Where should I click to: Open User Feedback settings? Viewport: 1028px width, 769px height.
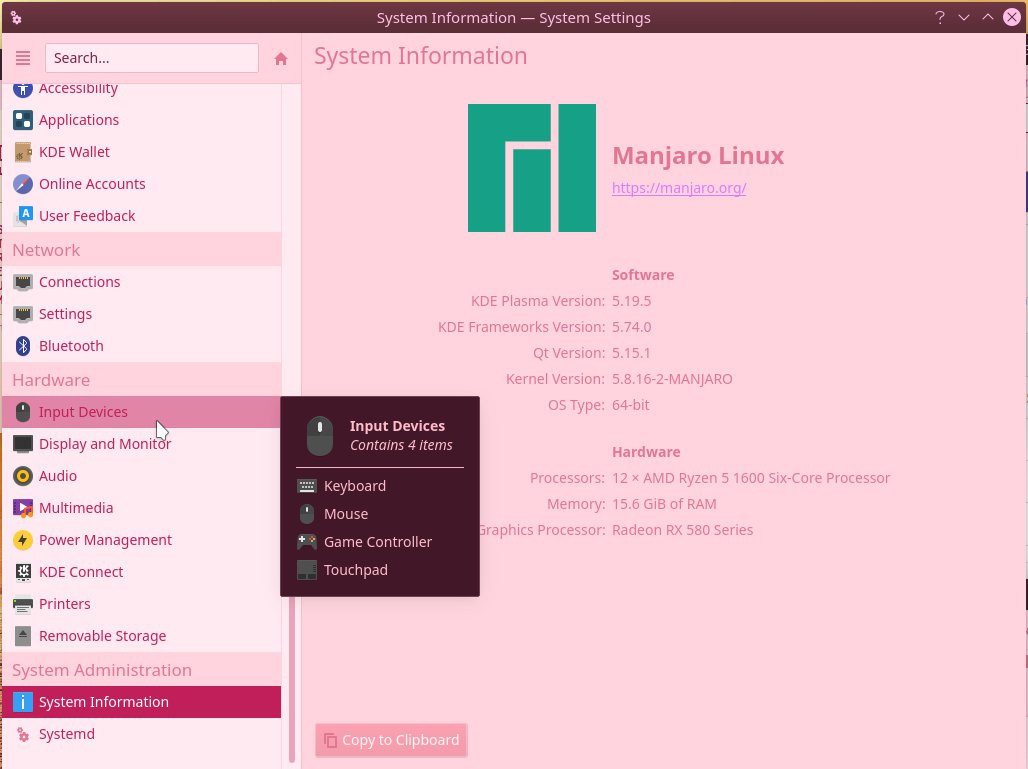[x=142, y=216]
